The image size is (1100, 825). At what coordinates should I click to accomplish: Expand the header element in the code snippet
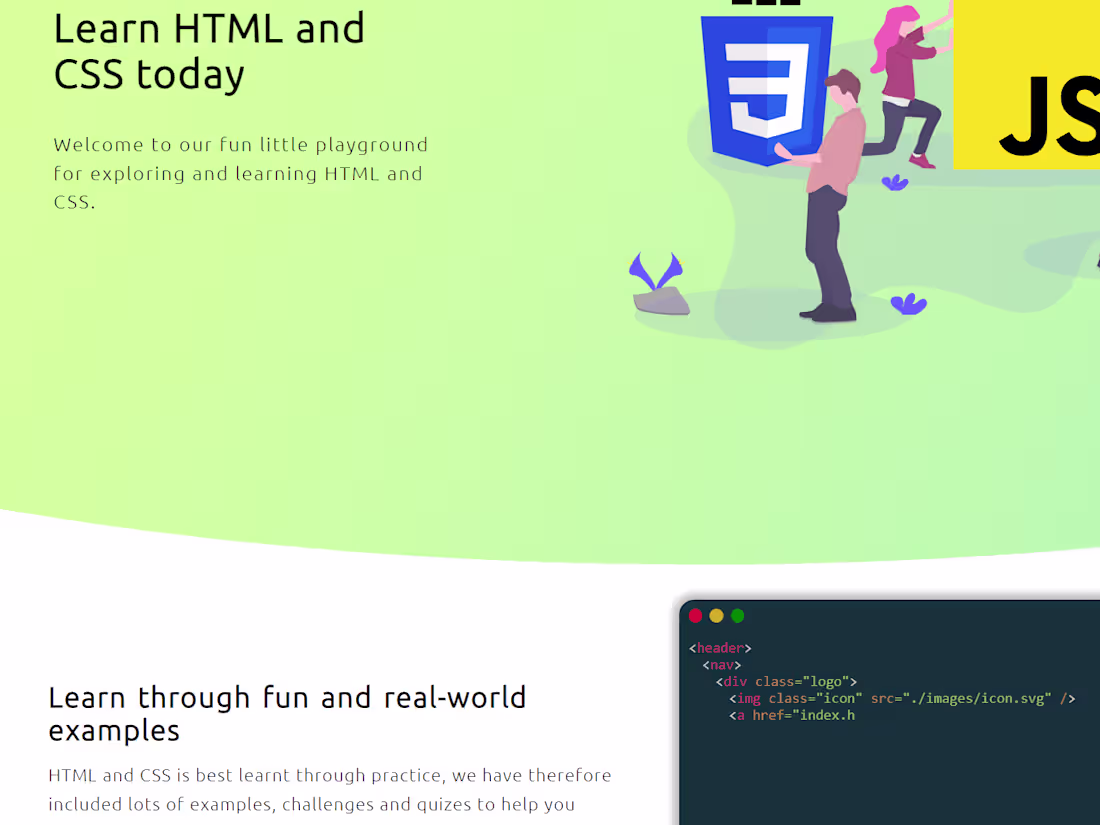(x=719, y=648)
